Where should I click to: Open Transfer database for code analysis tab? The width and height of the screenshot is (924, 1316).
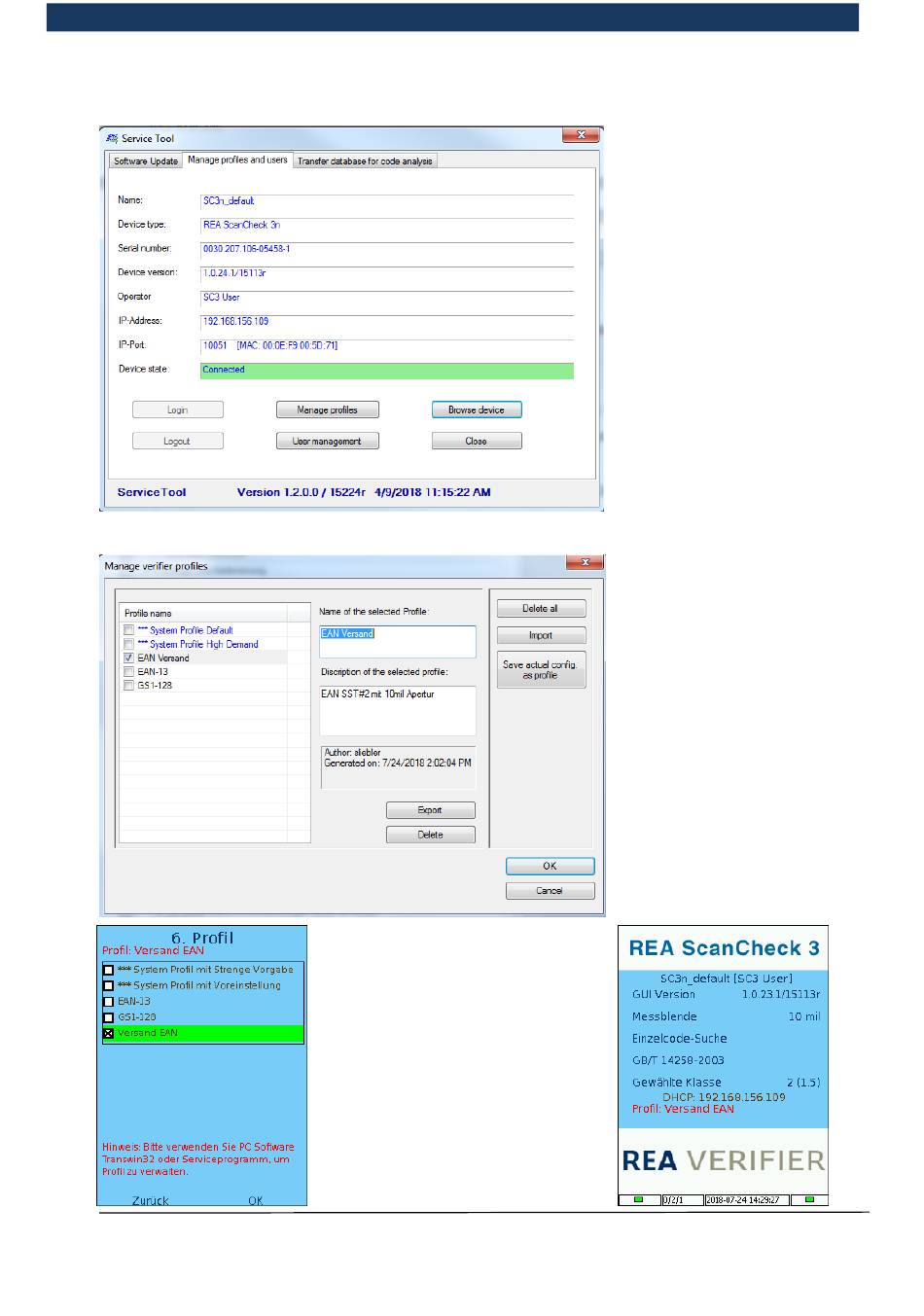click(365, 161)
